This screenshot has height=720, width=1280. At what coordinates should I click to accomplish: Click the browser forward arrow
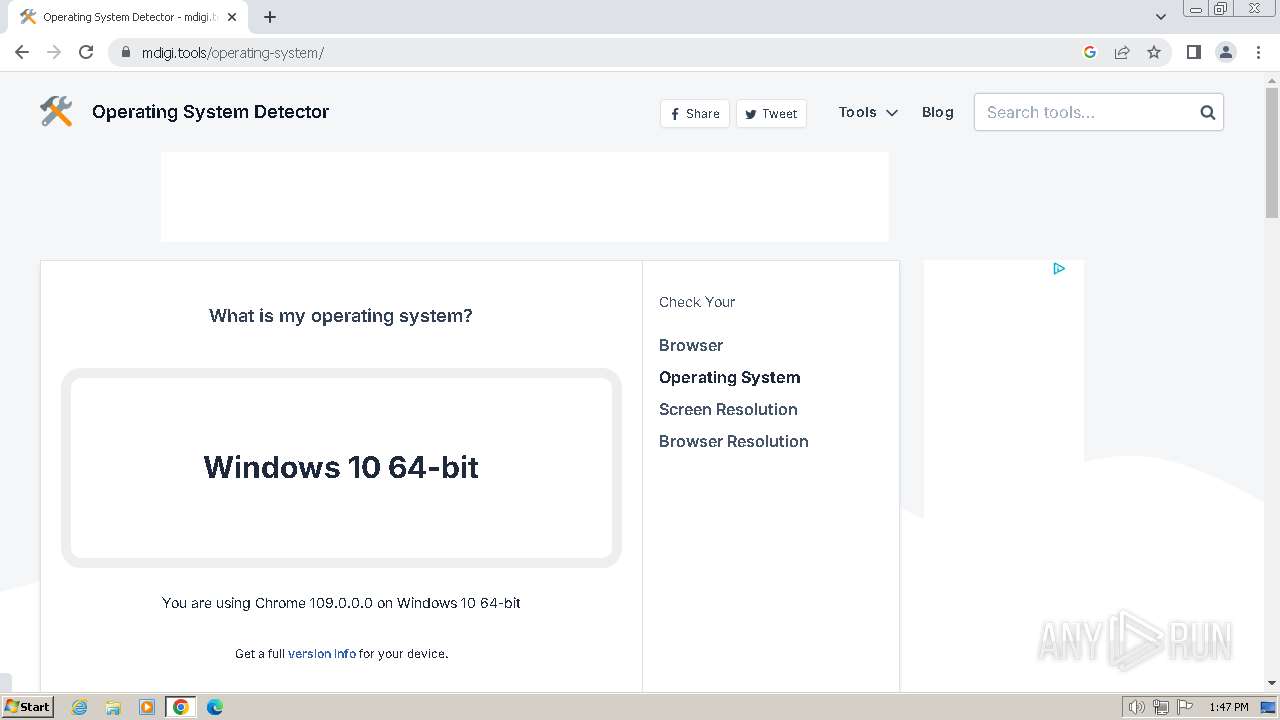pos(54,52)
